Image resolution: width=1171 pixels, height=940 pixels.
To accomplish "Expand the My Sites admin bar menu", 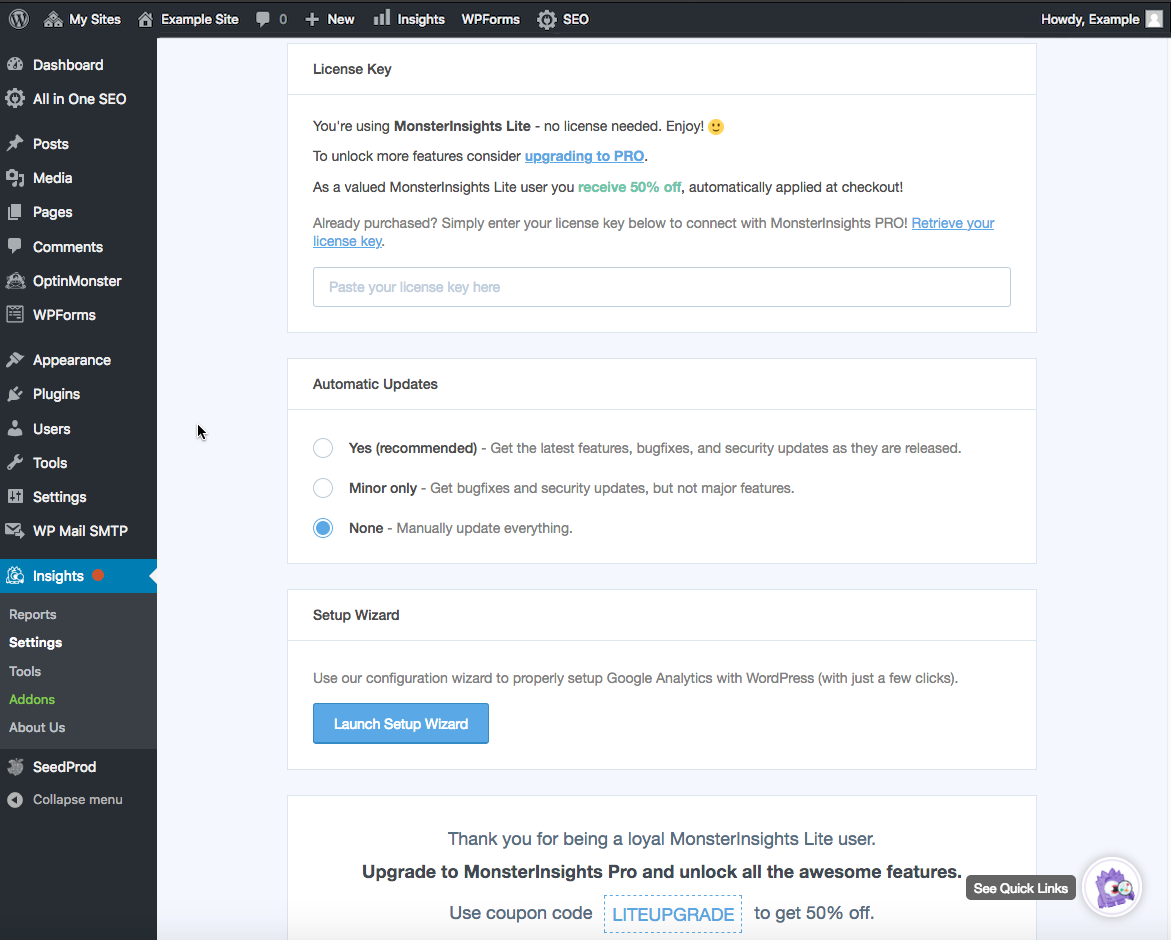I will click(82, 19).
